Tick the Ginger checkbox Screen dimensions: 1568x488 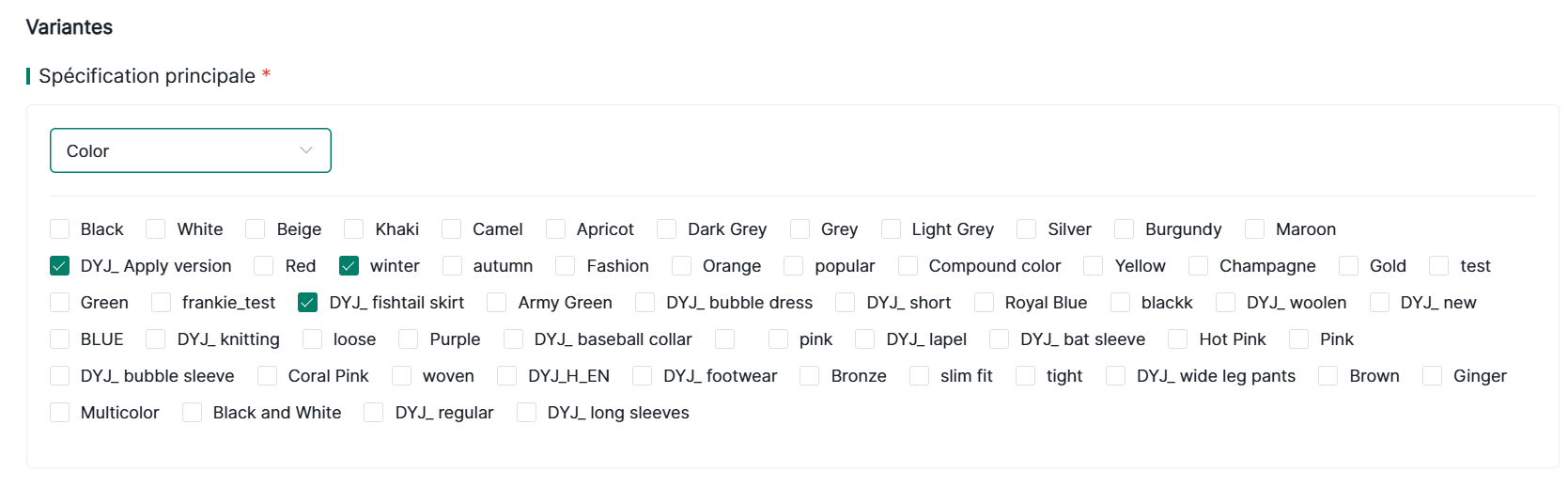(x=1433, y=376)
